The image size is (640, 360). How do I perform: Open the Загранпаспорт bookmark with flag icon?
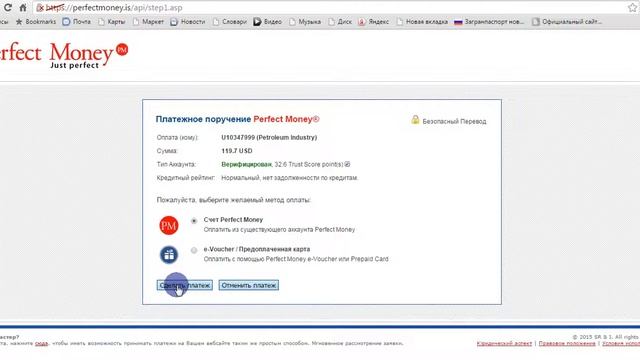click(489, 22)
